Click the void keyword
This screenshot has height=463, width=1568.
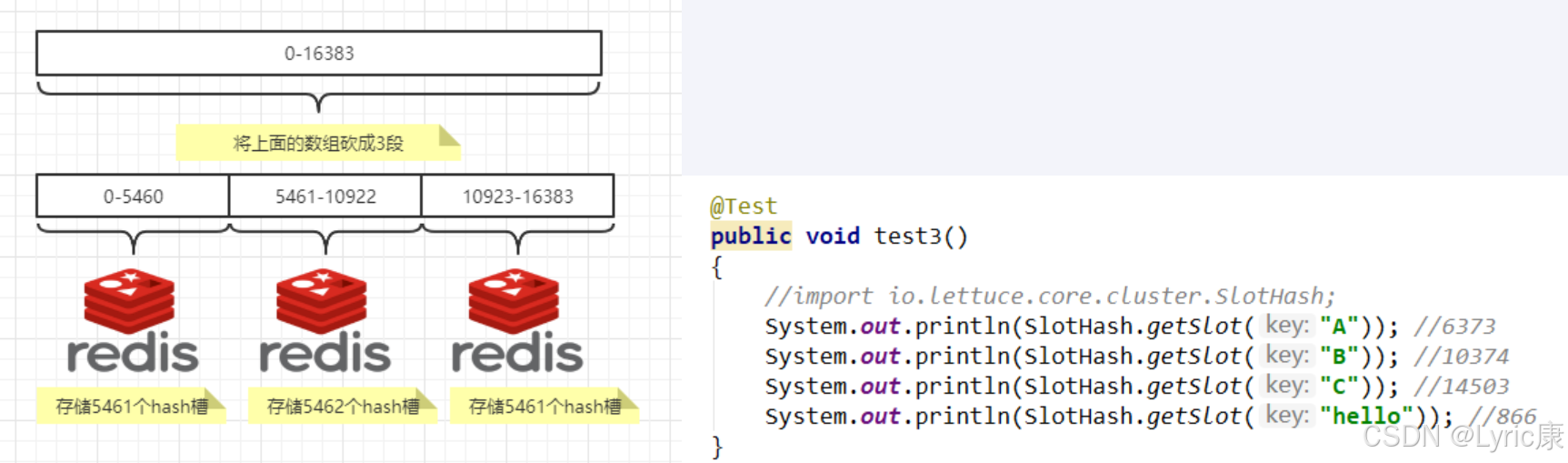(833, 237)
